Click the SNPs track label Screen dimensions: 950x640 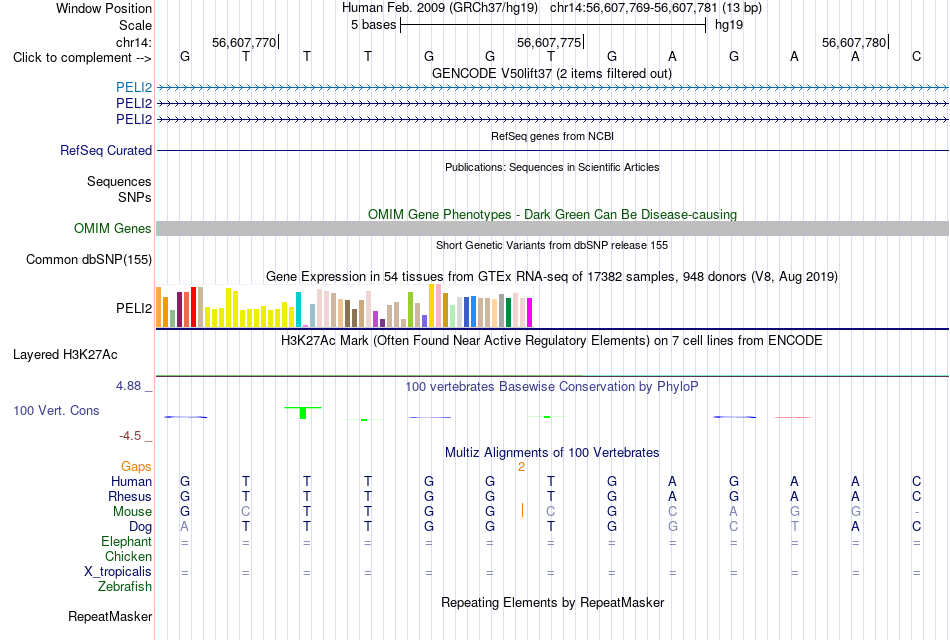(x=135, y=197)
